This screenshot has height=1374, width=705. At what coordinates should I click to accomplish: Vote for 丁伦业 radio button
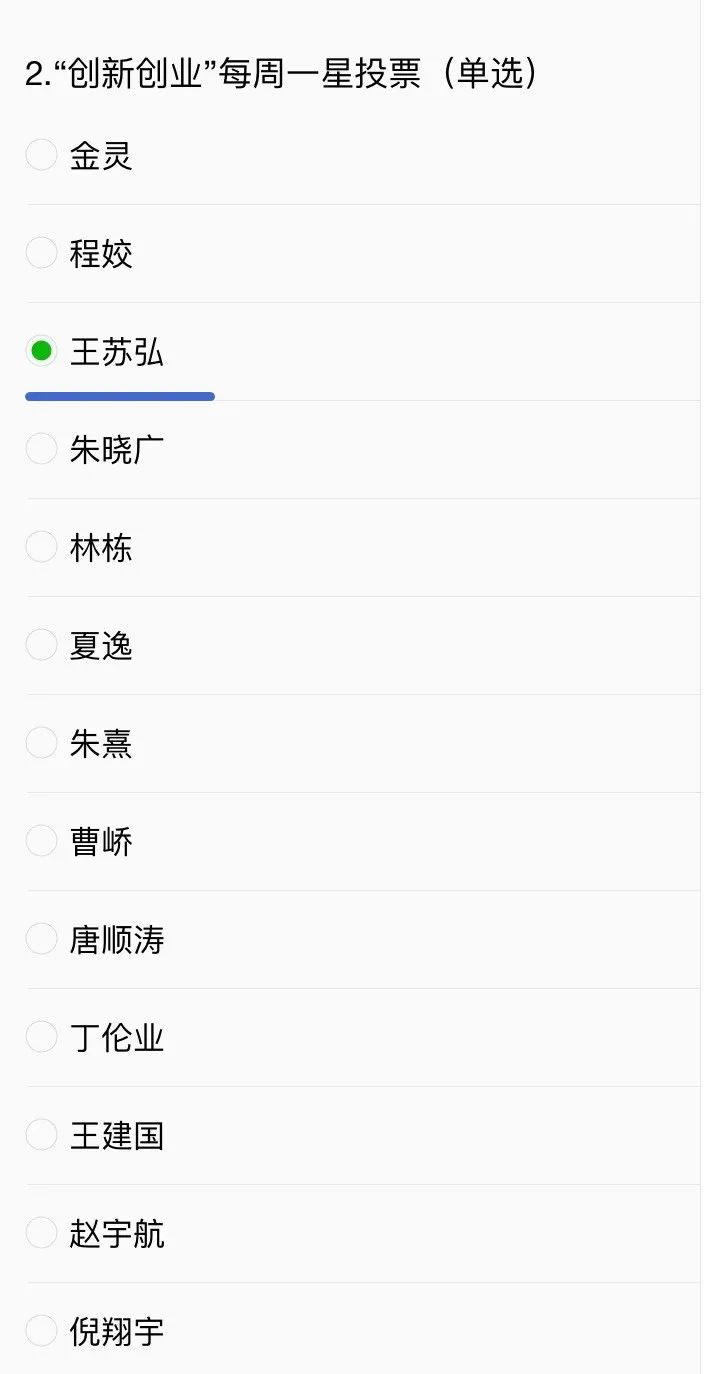pyautogui.click(x=41, y=1037)
